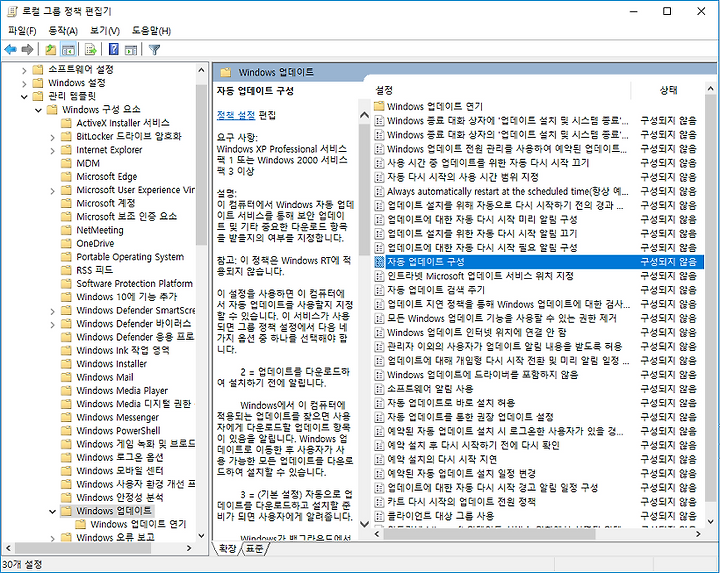Screen dimensions: 720x573
Task: Expand the 소프트웨어 설정 tree node
Action: tap(24, 70)
